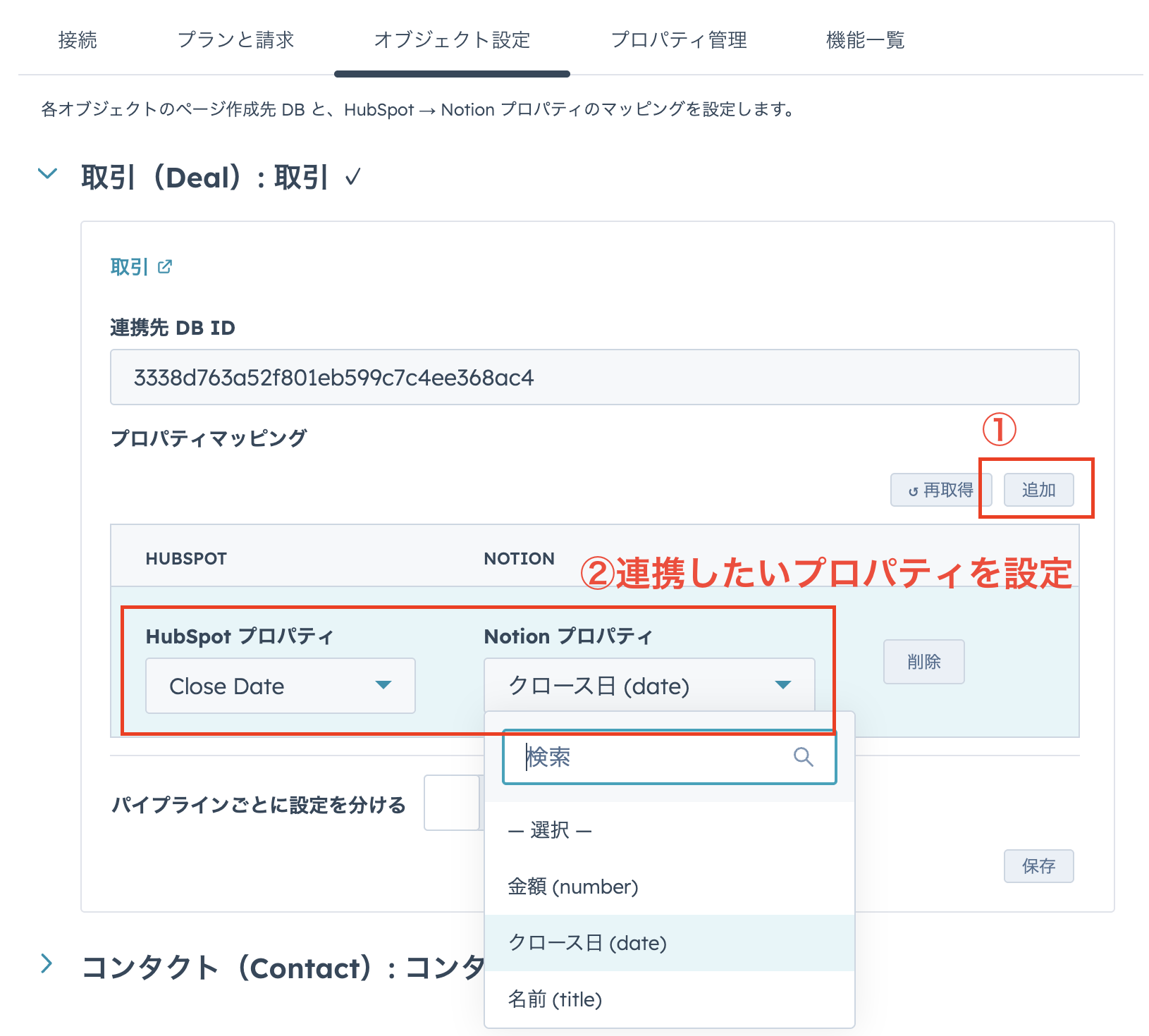The width and height of the screenshot is (1149, 1036).
Task: Focus the 検索 search field
Action: pos(669,758)
